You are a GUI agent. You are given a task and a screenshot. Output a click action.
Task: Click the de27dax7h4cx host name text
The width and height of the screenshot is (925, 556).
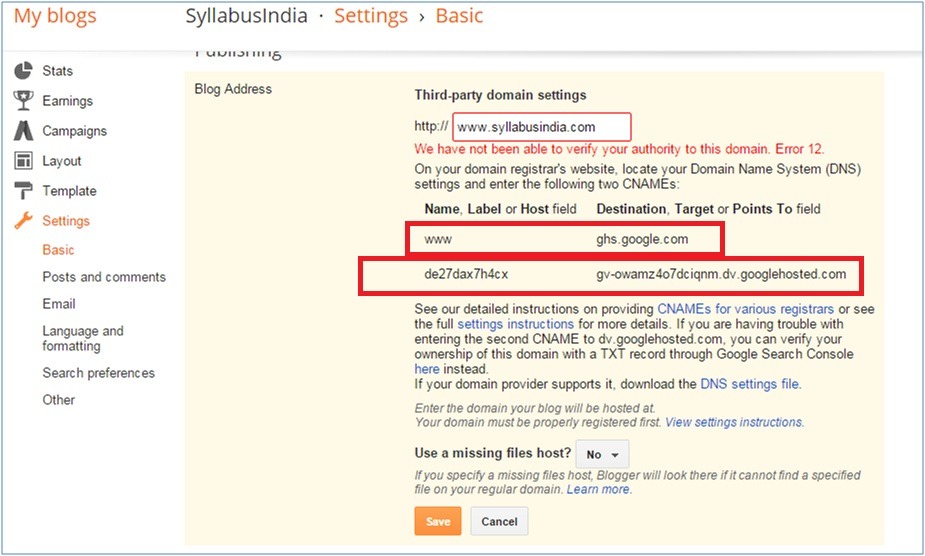466,274
